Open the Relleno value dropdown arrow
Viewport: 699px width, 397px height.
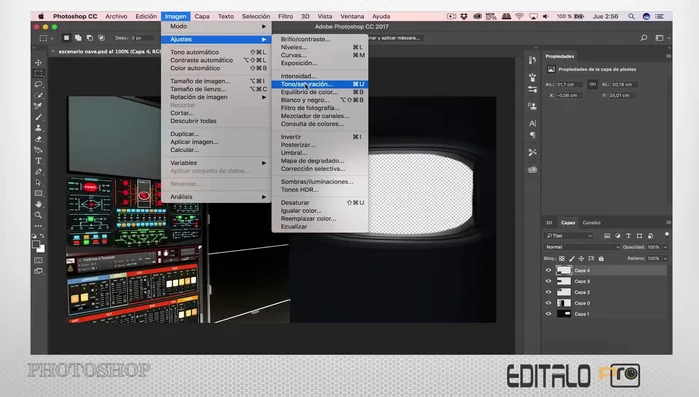pyautogui.click(x=666, y=258)
